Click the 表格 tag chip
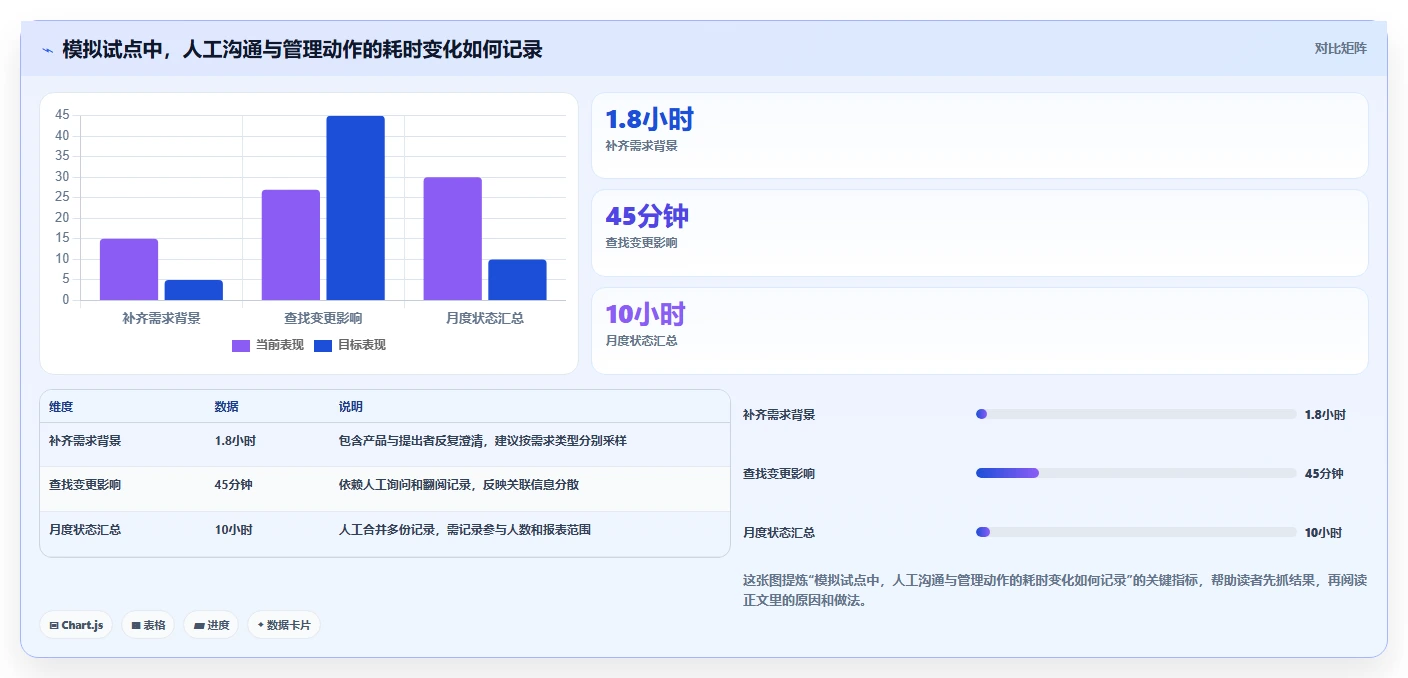 (148, 625)
